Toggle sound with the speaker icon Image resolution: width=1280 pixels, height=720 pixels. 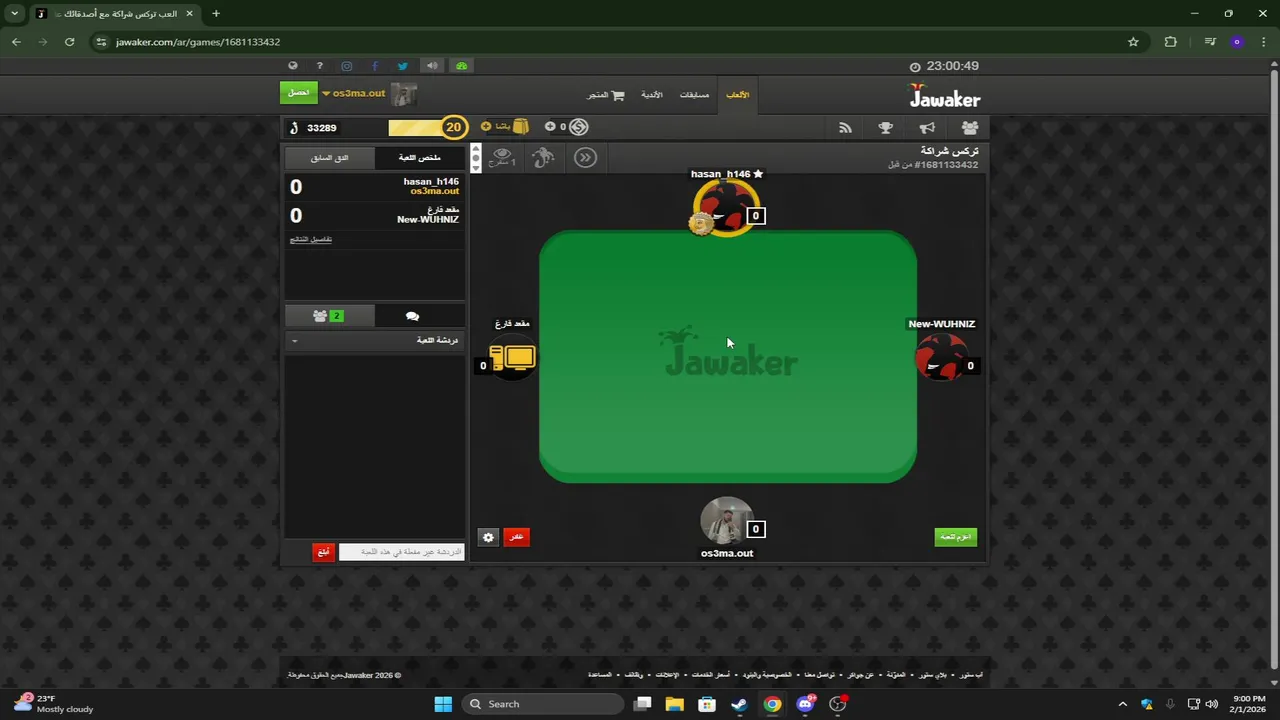coord(432,66)
